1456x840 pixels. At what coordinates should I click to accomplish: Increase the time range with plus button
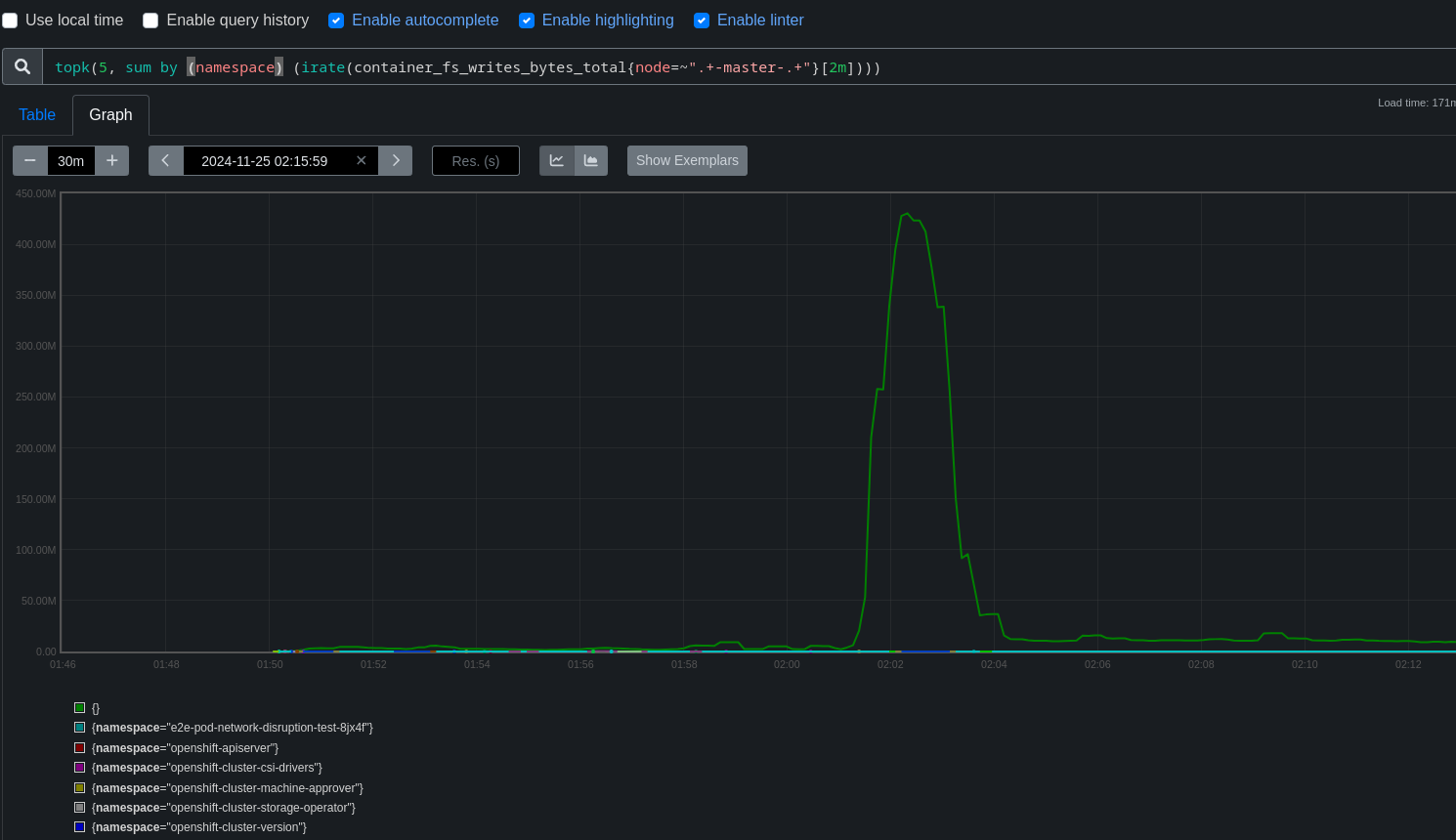coord(112,161)
